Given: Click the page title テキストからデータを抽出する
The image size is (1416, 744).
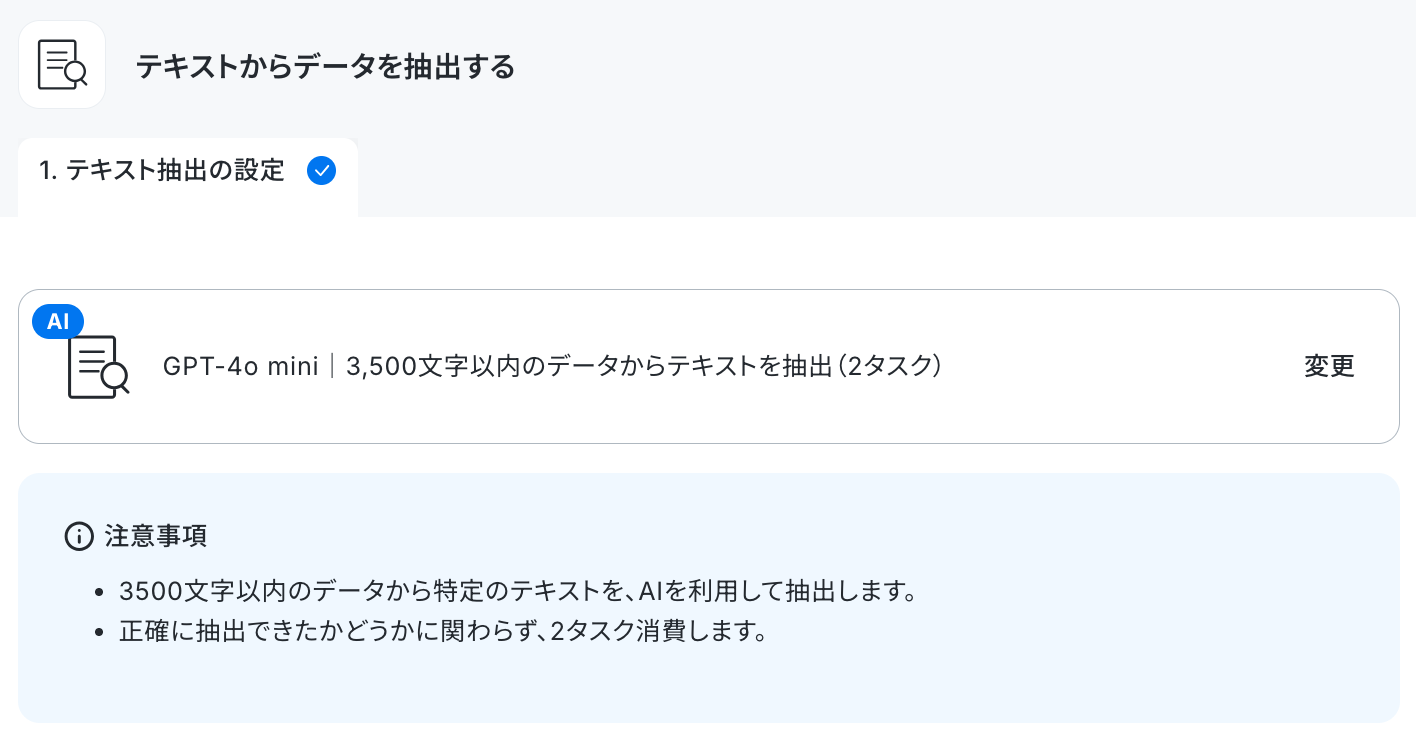Looking at the screenshot, I should pos(325,67).
